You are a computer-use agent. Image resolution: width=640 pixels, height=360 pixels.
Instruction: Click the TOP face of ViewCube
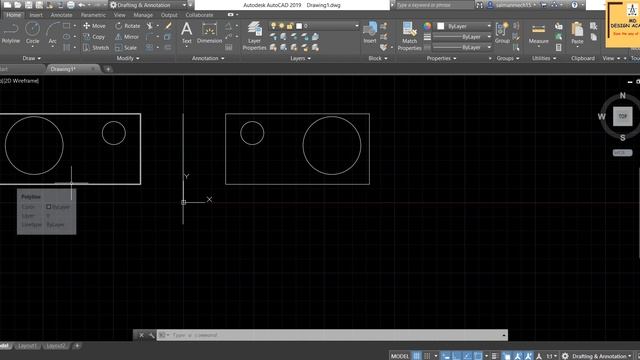click(x=622, y=116)
